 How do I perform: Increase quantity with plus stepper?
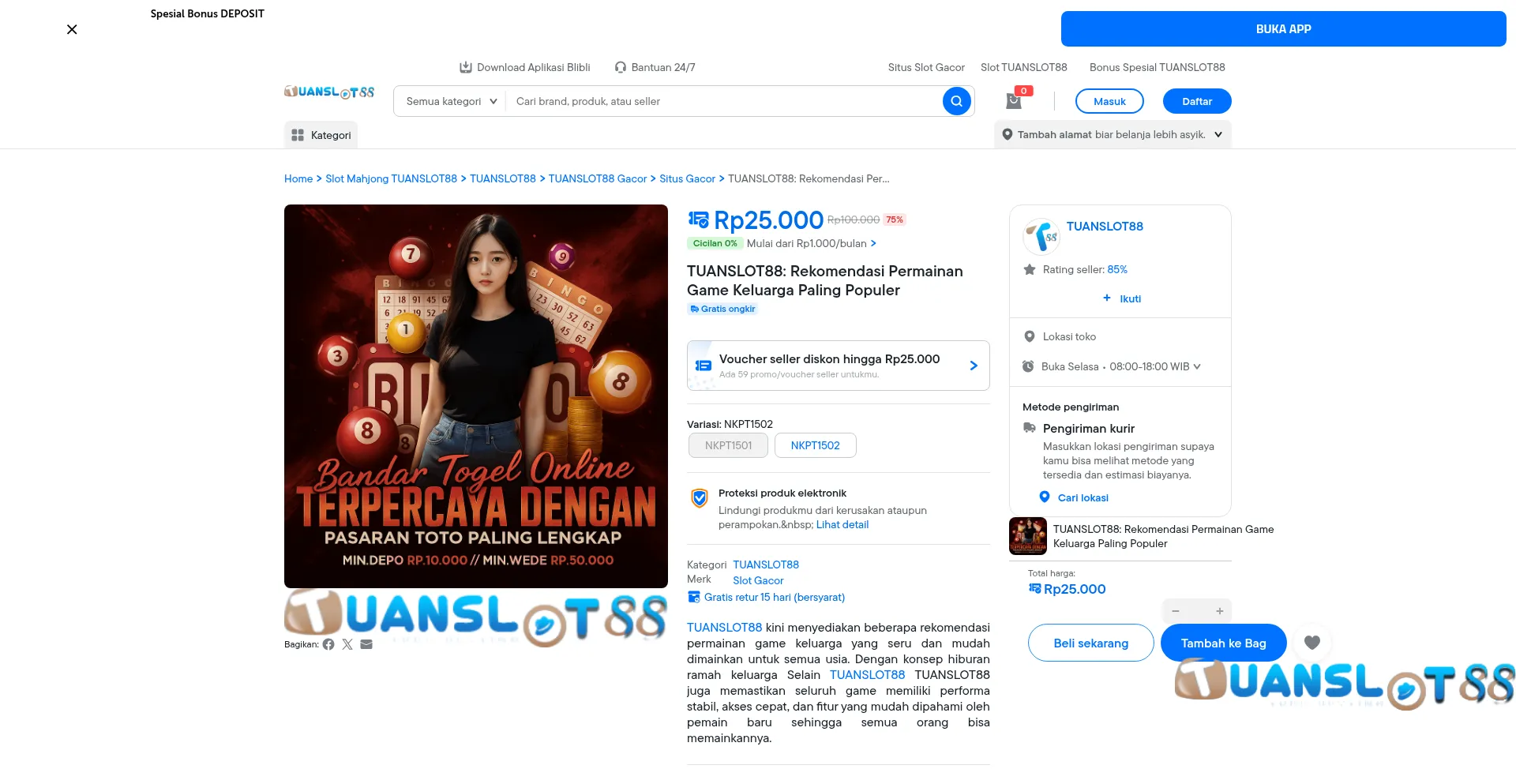[x=1219, y=610]
